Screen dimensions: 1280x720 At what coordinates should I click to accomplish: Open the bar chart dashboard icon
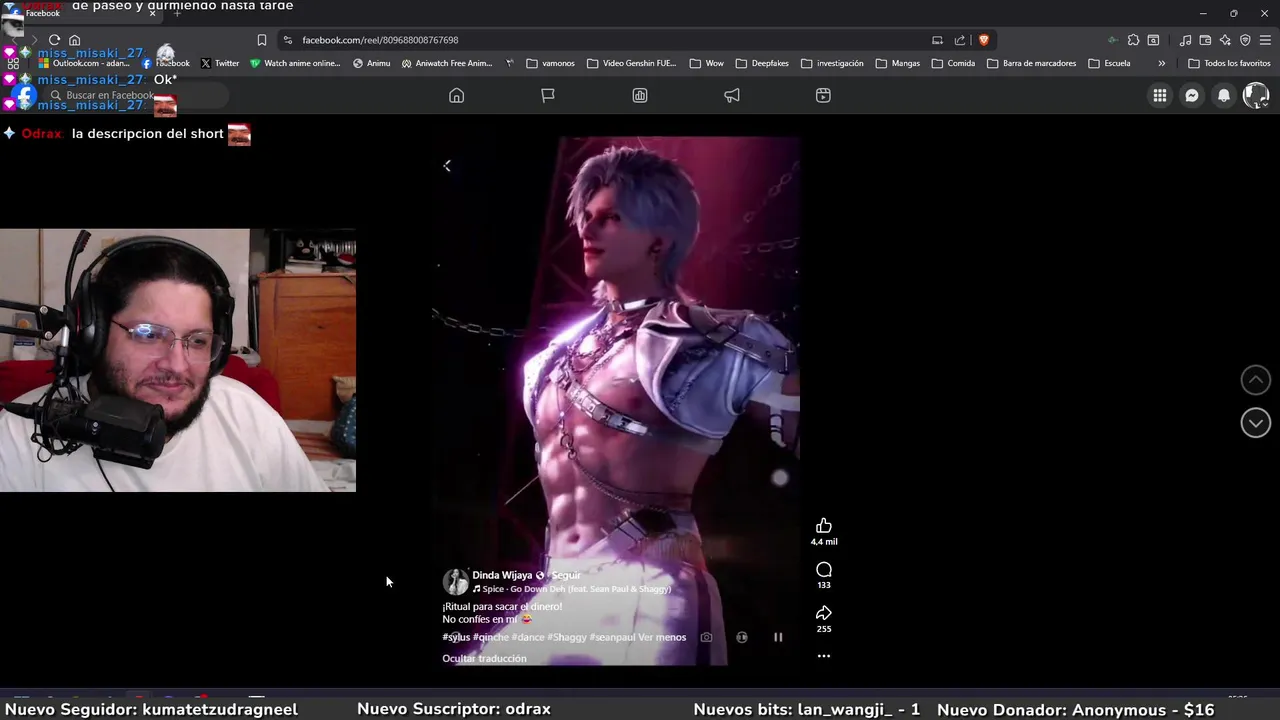(640, 95)
